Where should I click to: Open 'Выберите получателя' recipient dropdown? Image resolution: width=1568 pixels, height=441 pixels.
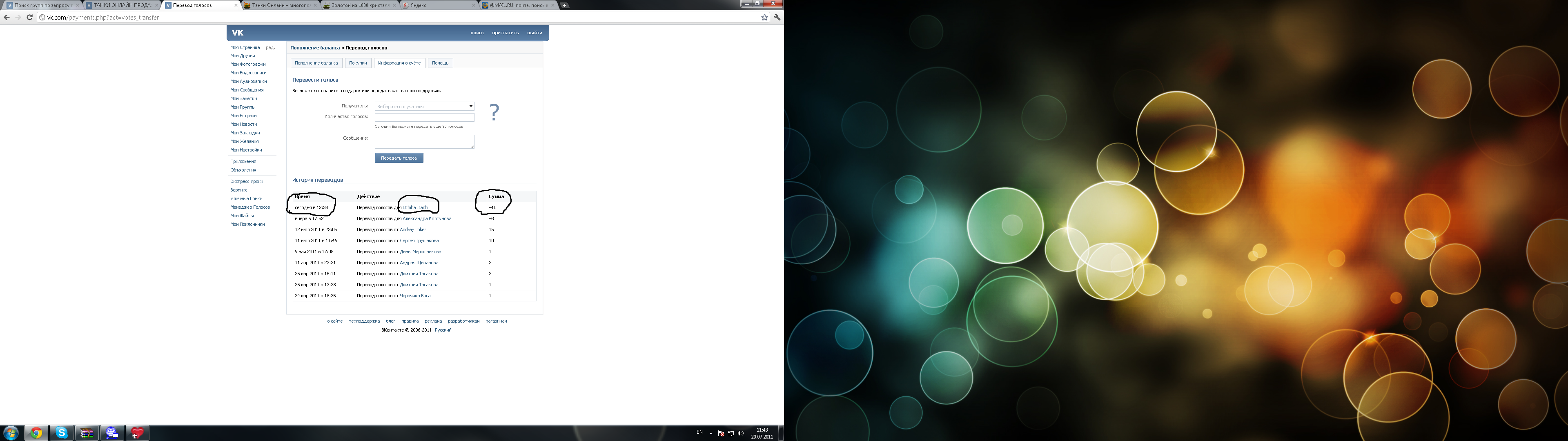pyautogui.click(x=424, y=106)
